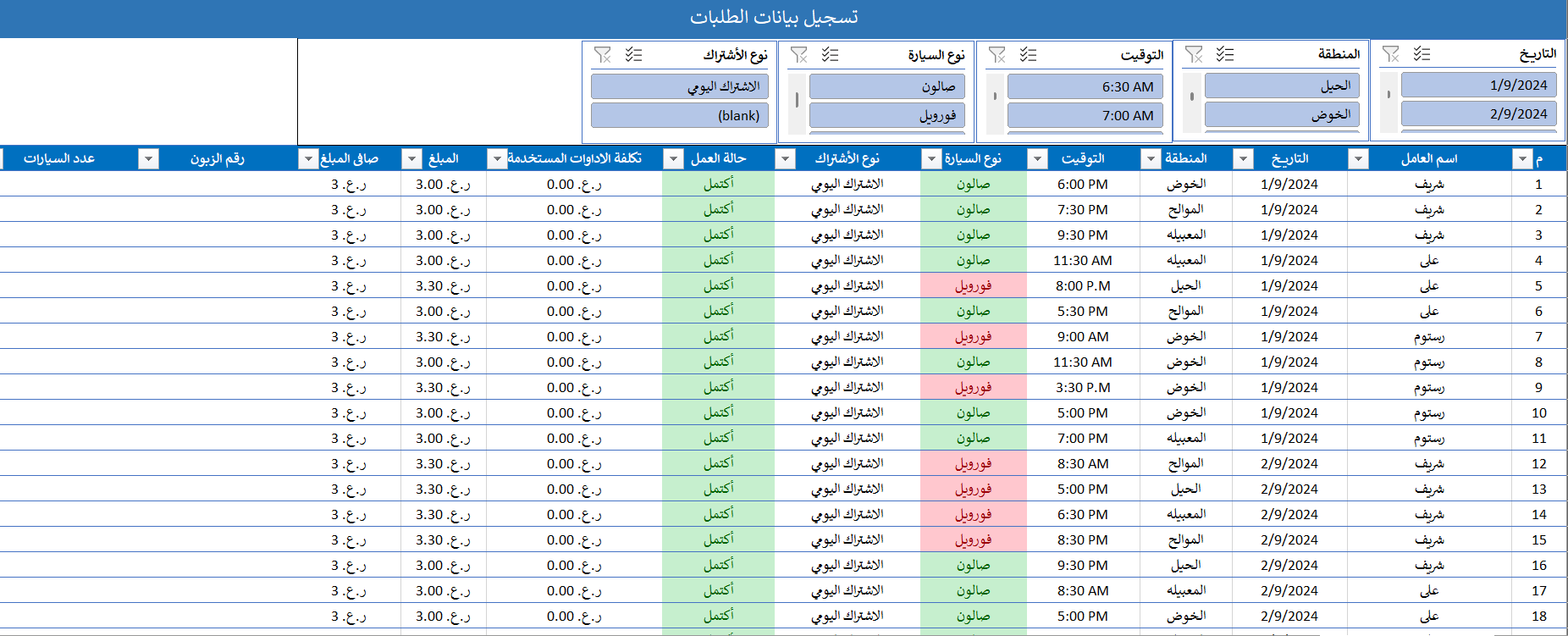Clear the filter on the التوقيت slicer
The width and height of the screenshot is (1568, 636).
997,55
